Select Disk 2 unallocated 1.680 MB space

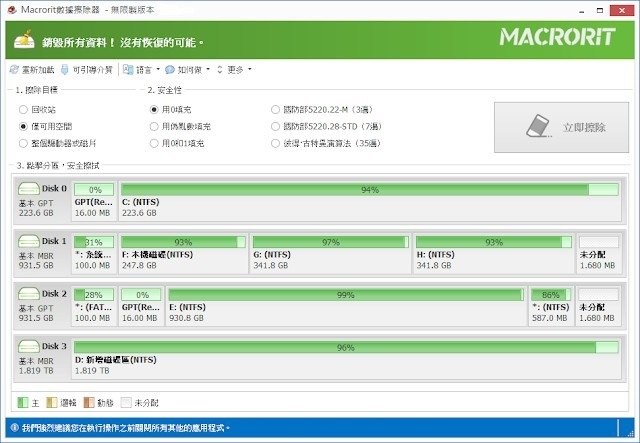(x=598, y=306)
